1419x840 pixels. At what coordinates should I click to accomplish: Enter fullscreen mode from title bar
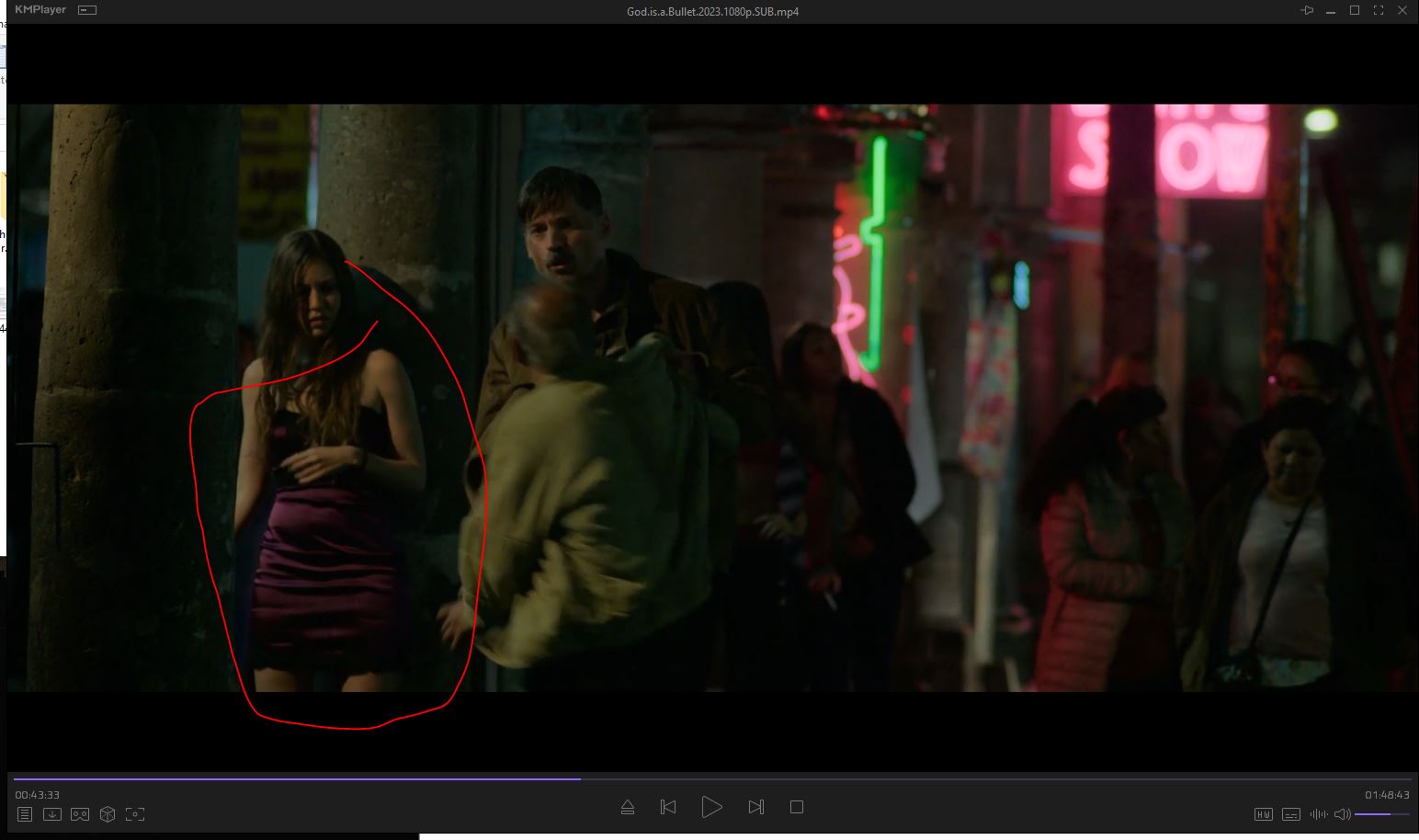1379,10
